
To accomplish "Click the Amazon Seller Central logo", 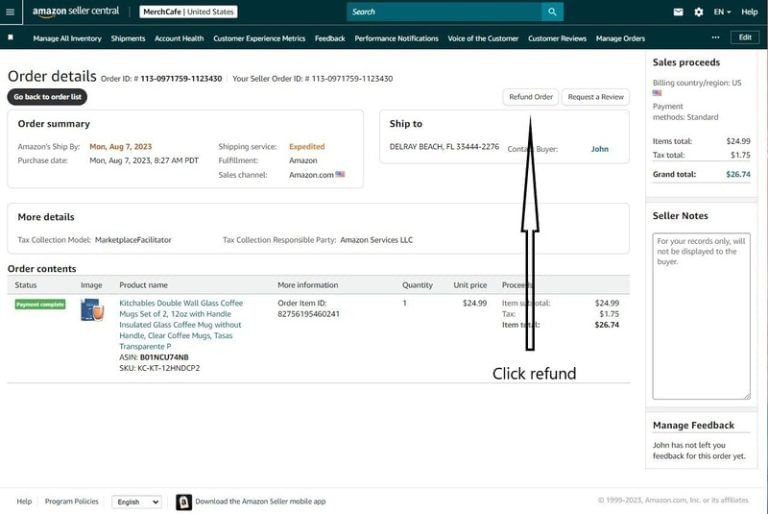I will point(75,12).
